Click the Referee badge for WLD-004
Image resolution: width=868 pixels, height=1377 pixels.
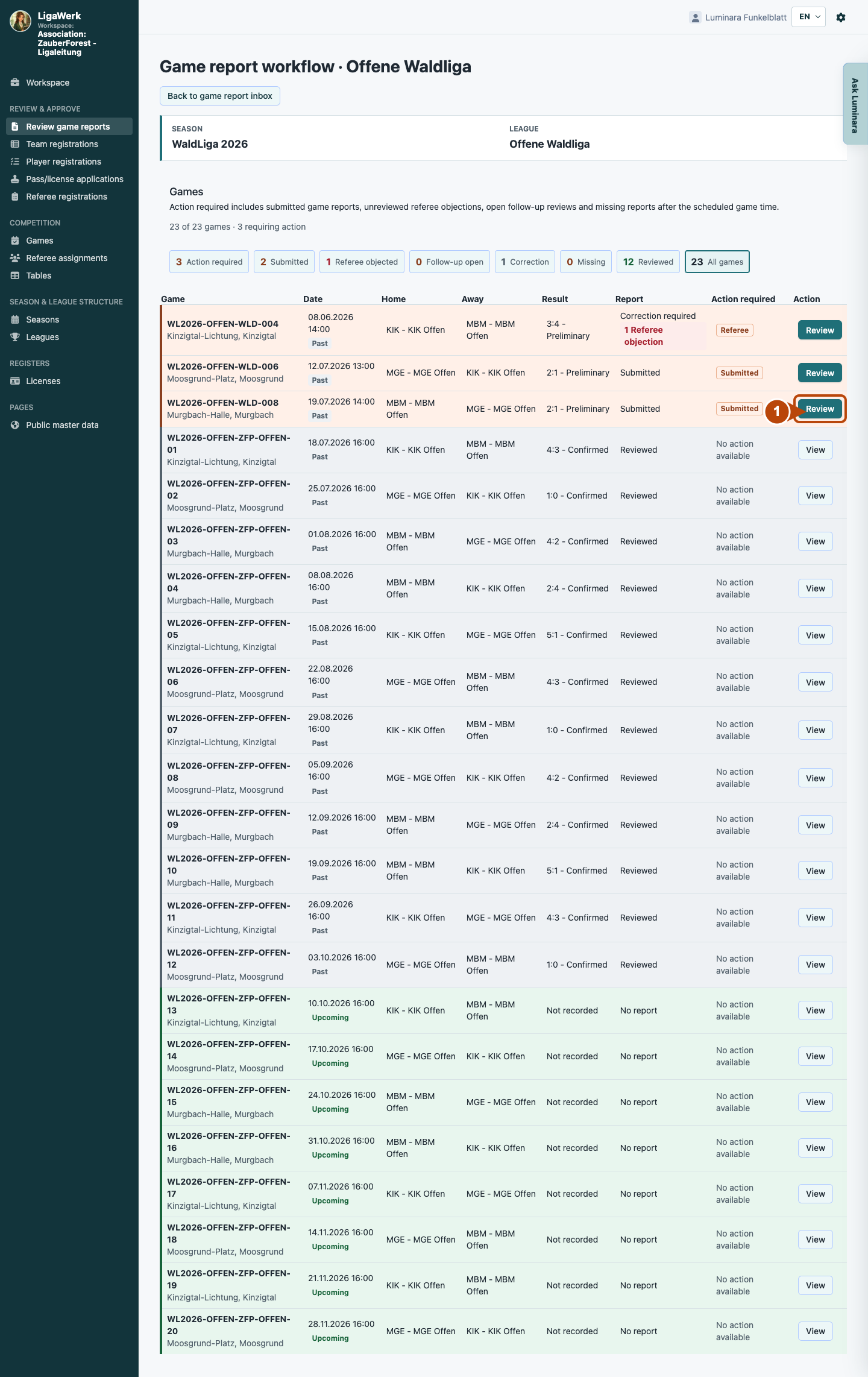[x=735, y=330]
